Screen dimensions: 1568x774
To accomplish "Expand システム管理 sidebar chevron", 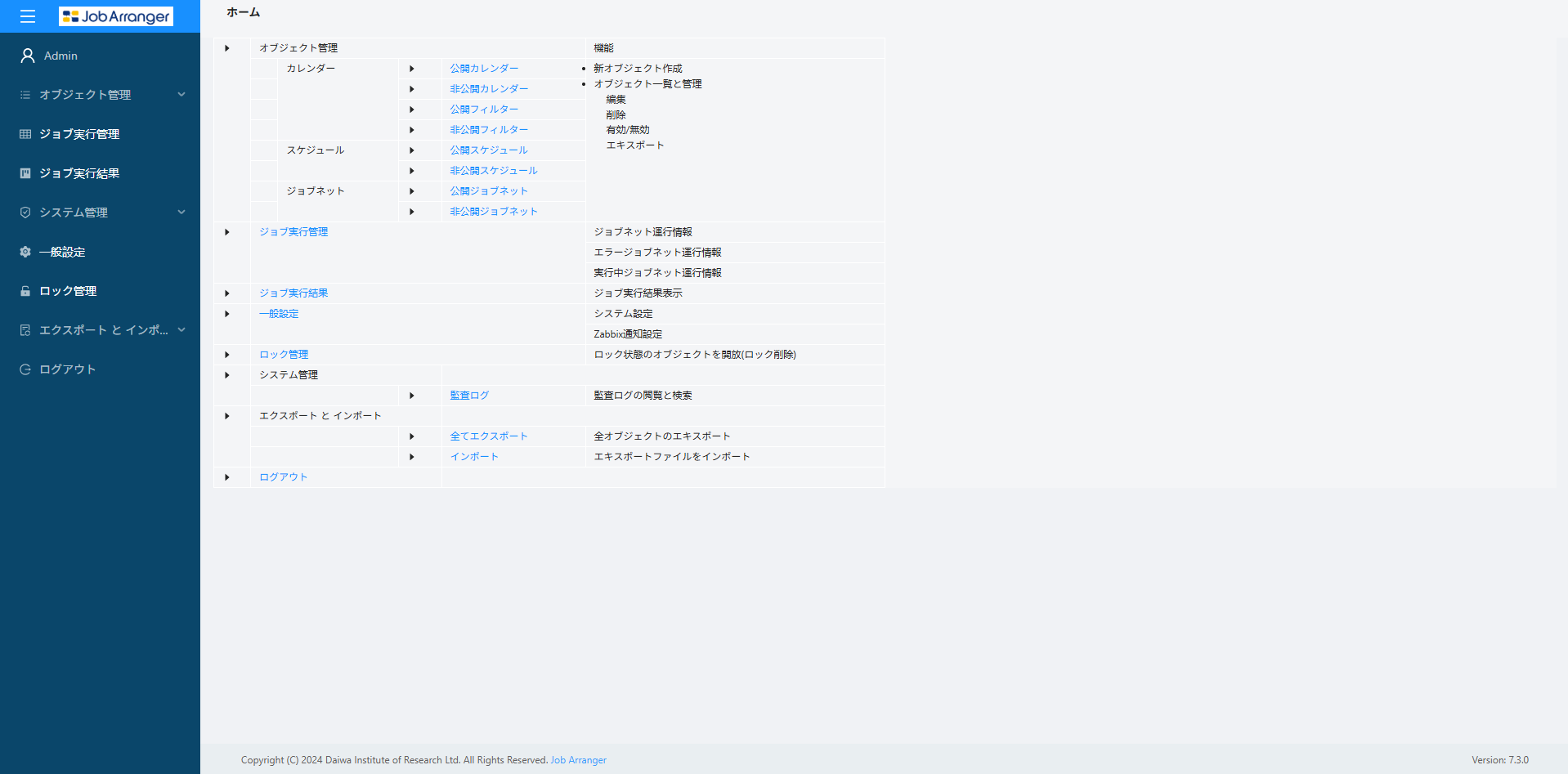I will pyautogui.click(x=181, y=213).
